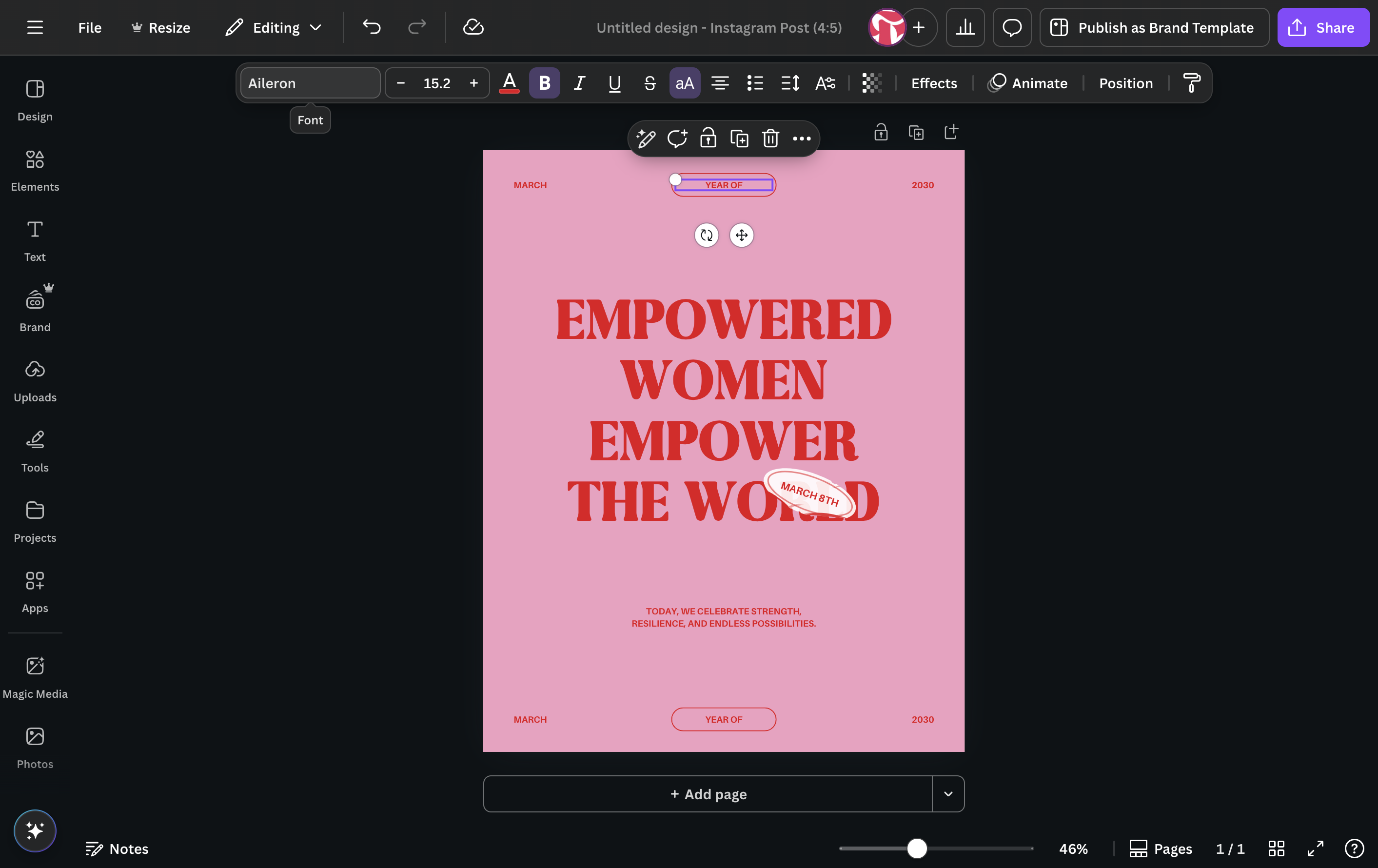Delete the selected element with trash icon
The height and width of the screenshot is (868, 1378).
point(771,138)
